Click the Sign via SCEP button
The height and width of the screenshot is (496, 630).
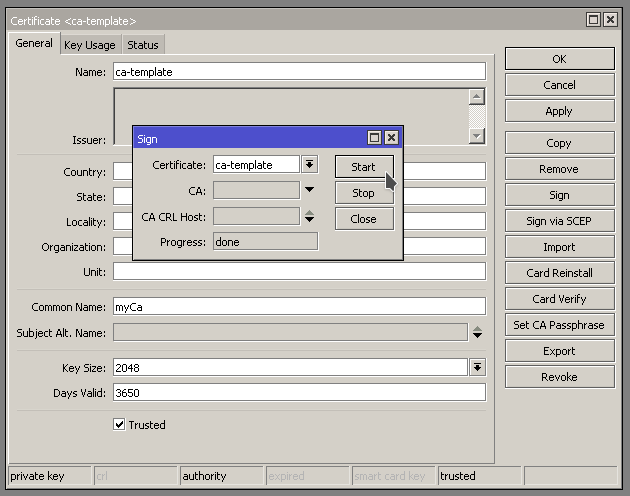pos(559,221)
